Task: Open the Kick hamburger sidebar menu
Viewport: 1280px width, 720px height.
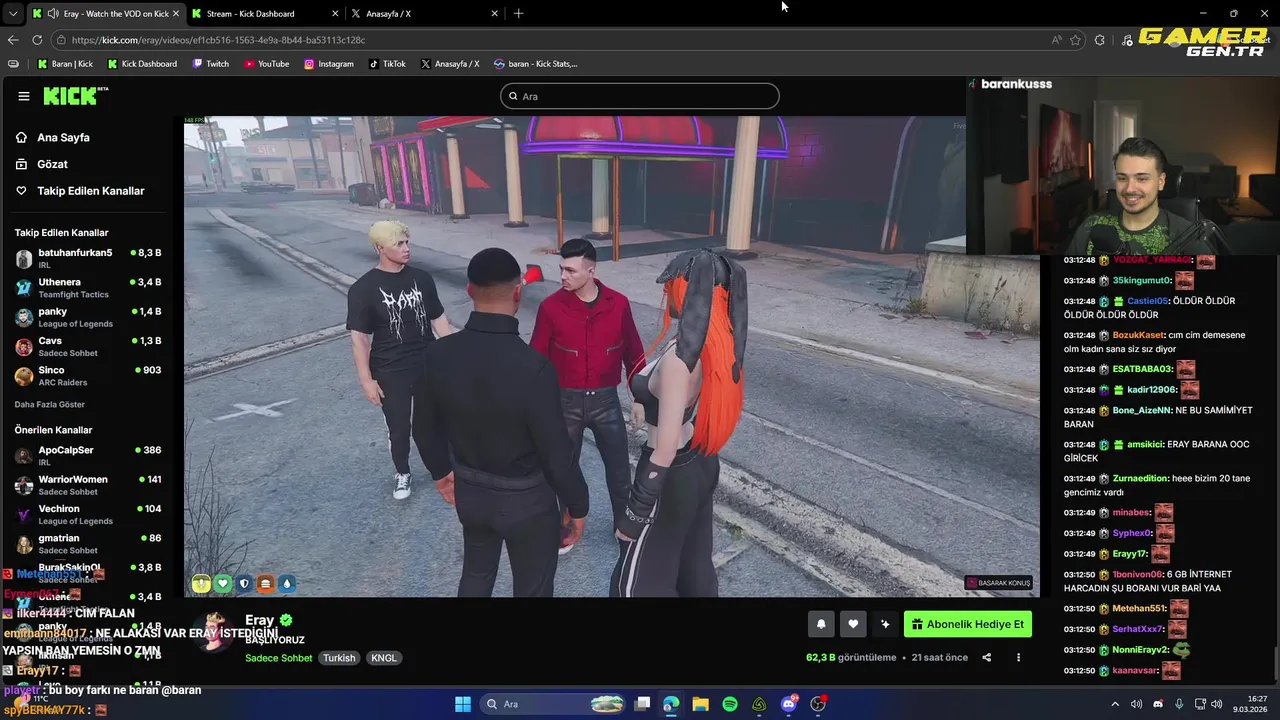Action: click(x=24, y=96)
